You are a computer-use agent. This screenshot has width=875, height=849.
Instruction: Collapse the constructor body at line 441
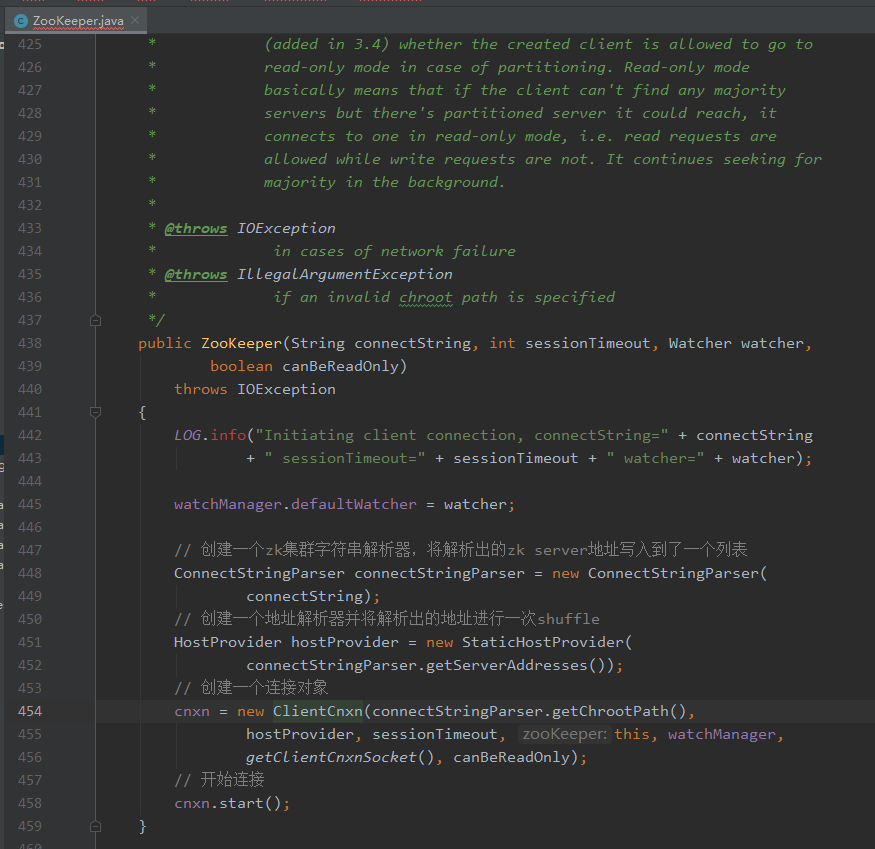(x=95, y=412)
